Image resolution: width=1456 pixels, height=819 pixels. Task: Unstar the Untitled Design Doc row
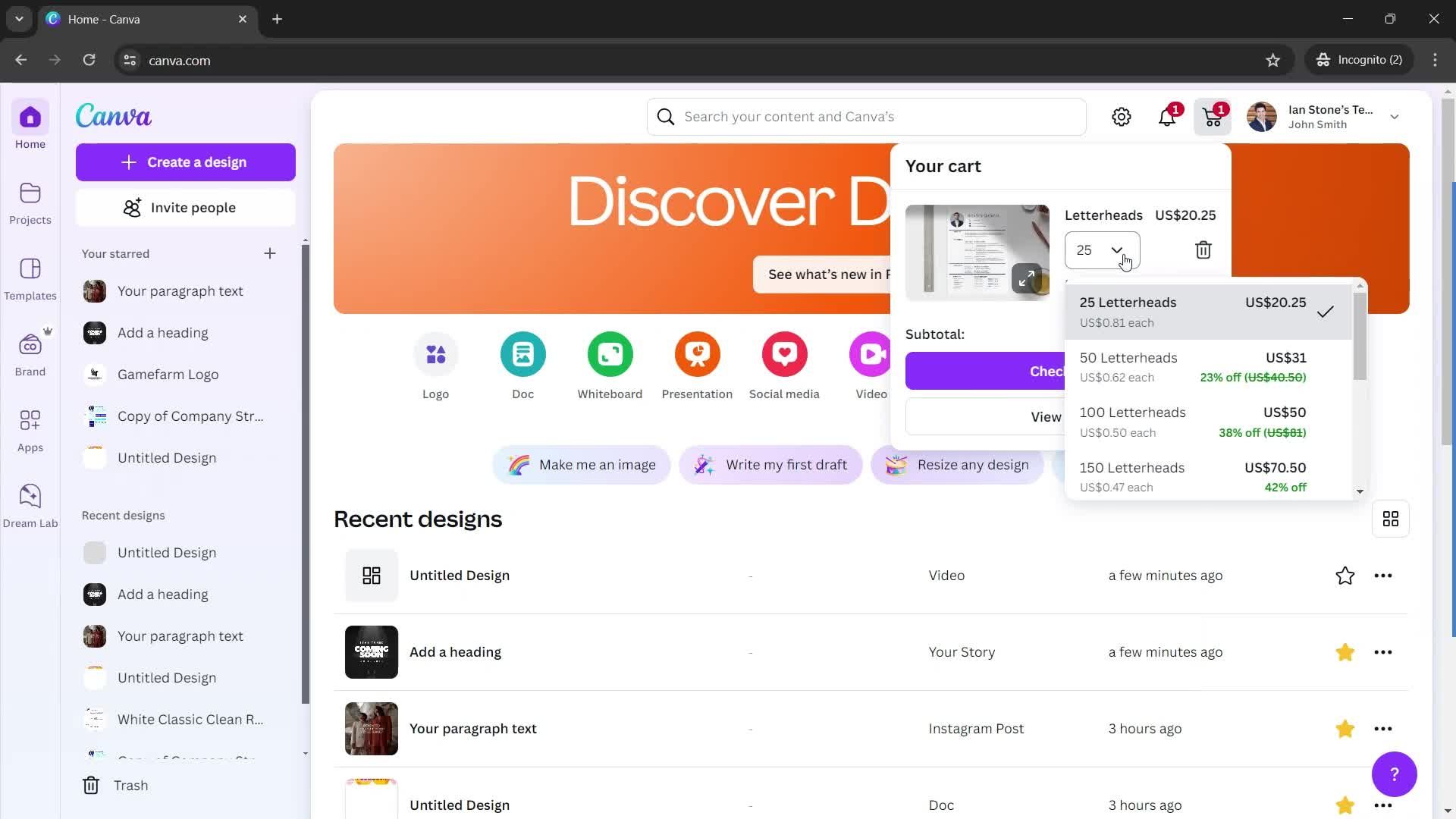pos(1345,805)
